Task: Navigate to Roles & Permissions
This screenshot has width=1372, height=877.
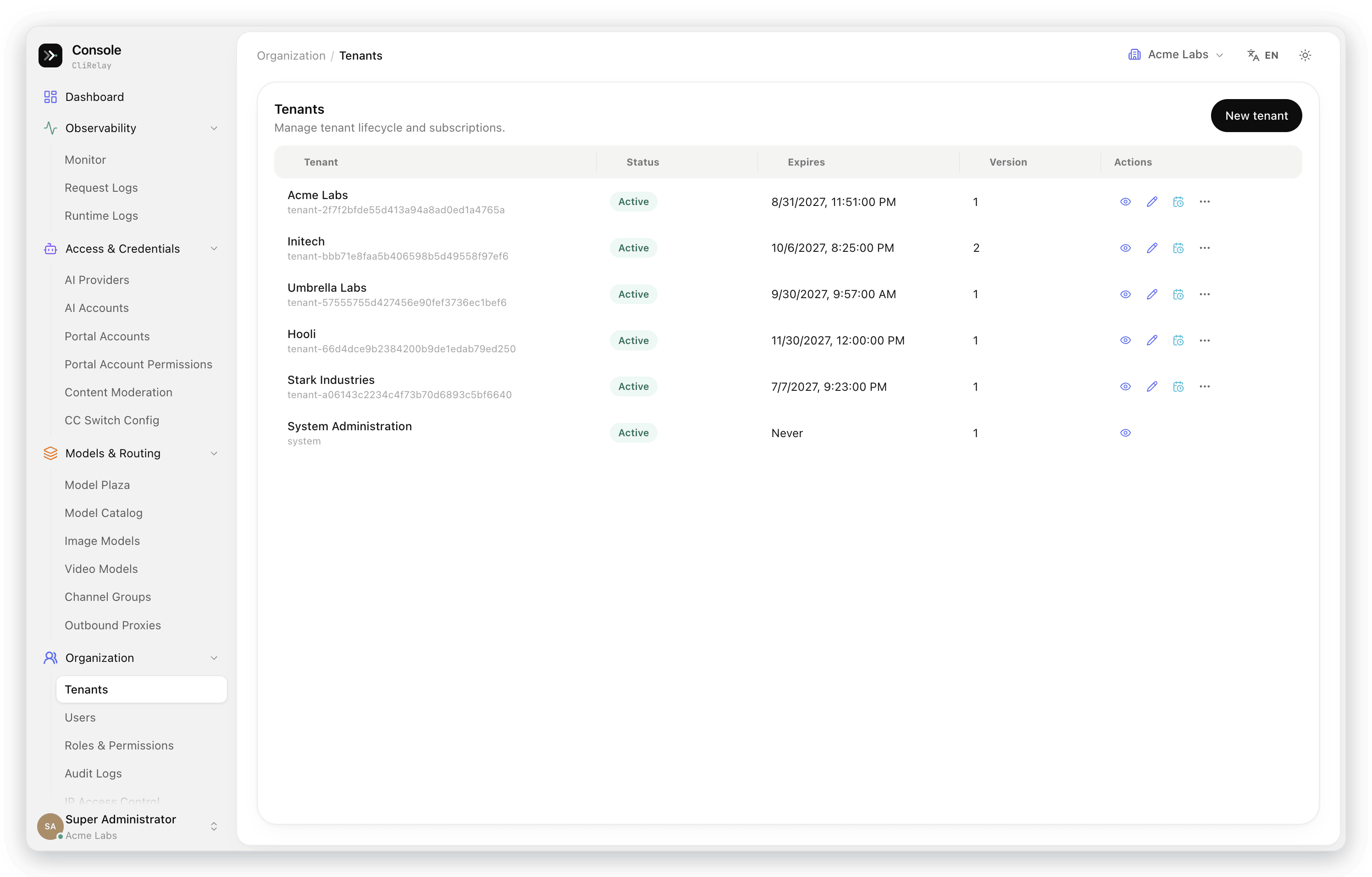Action: (119, 745)
